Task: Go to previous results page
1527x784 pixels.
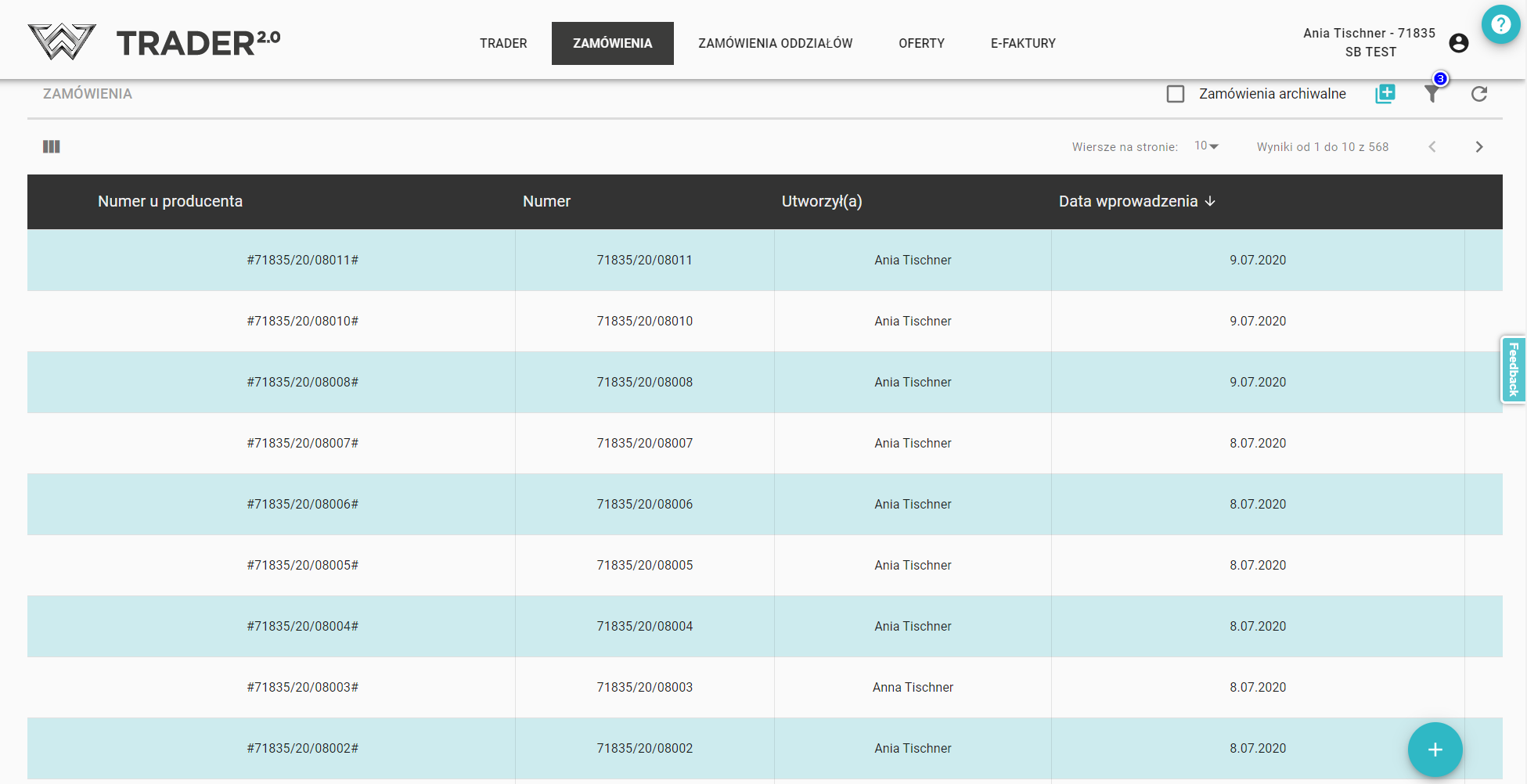Action: pyautogui.click(x=1432, y=147)
